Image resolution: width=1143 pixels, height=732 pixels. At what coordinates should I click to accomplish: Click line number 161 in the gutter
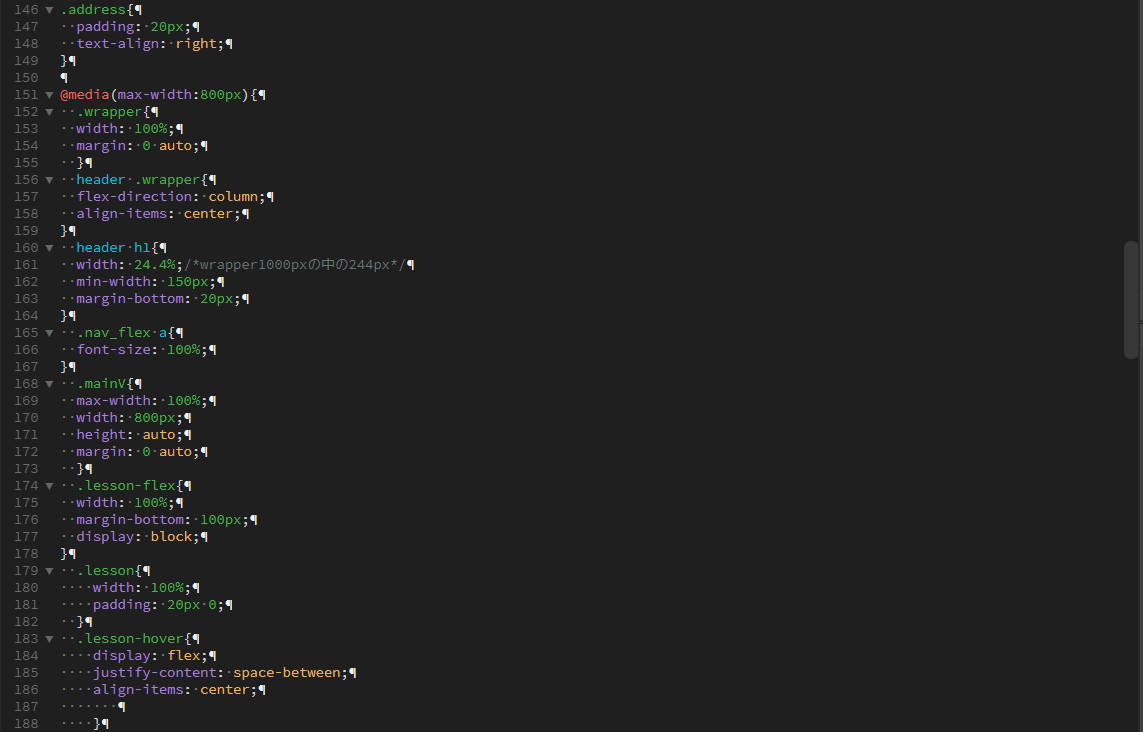pos(26,265)
